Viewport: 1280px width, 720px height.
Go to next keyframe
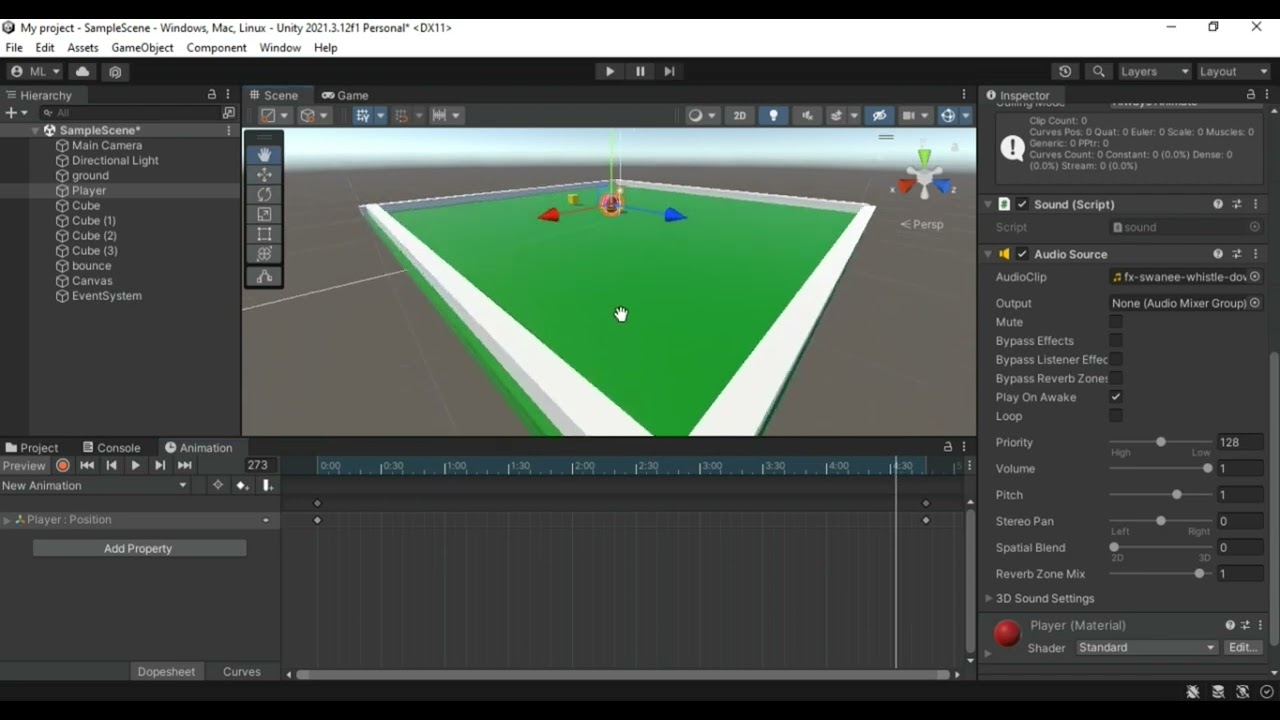pyautogui.click(x=160, y=466)
